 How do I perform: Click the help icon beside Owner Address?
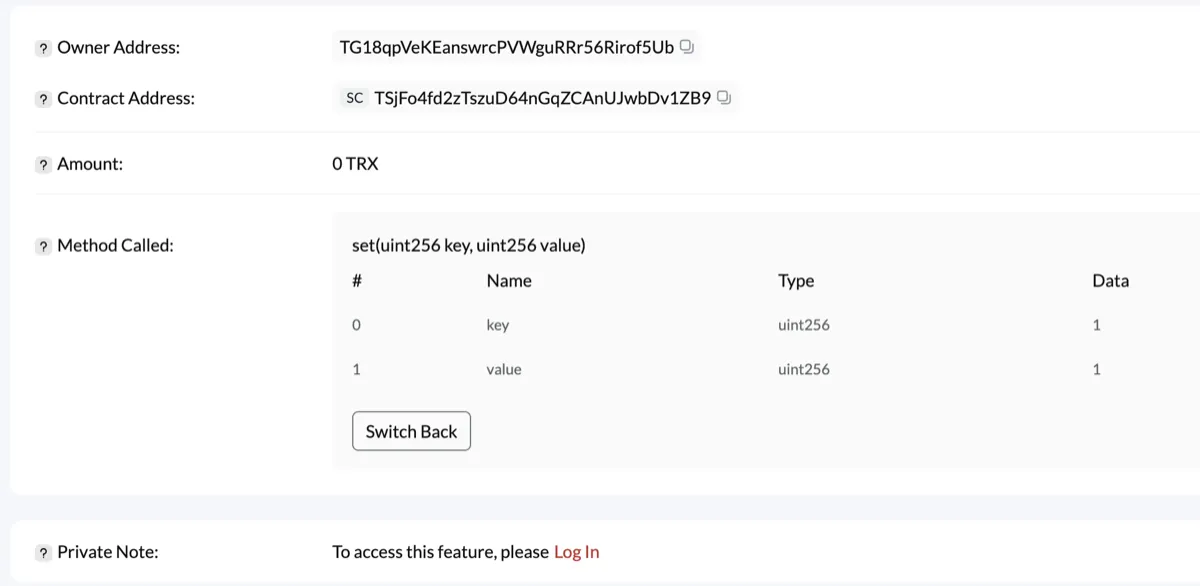pos(41,47)
